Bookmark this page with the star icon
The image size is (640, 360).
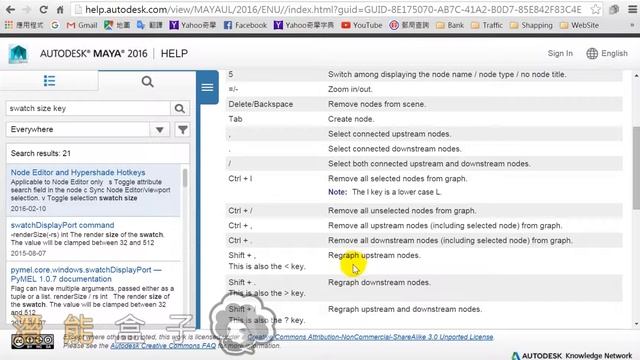(596, 9)
